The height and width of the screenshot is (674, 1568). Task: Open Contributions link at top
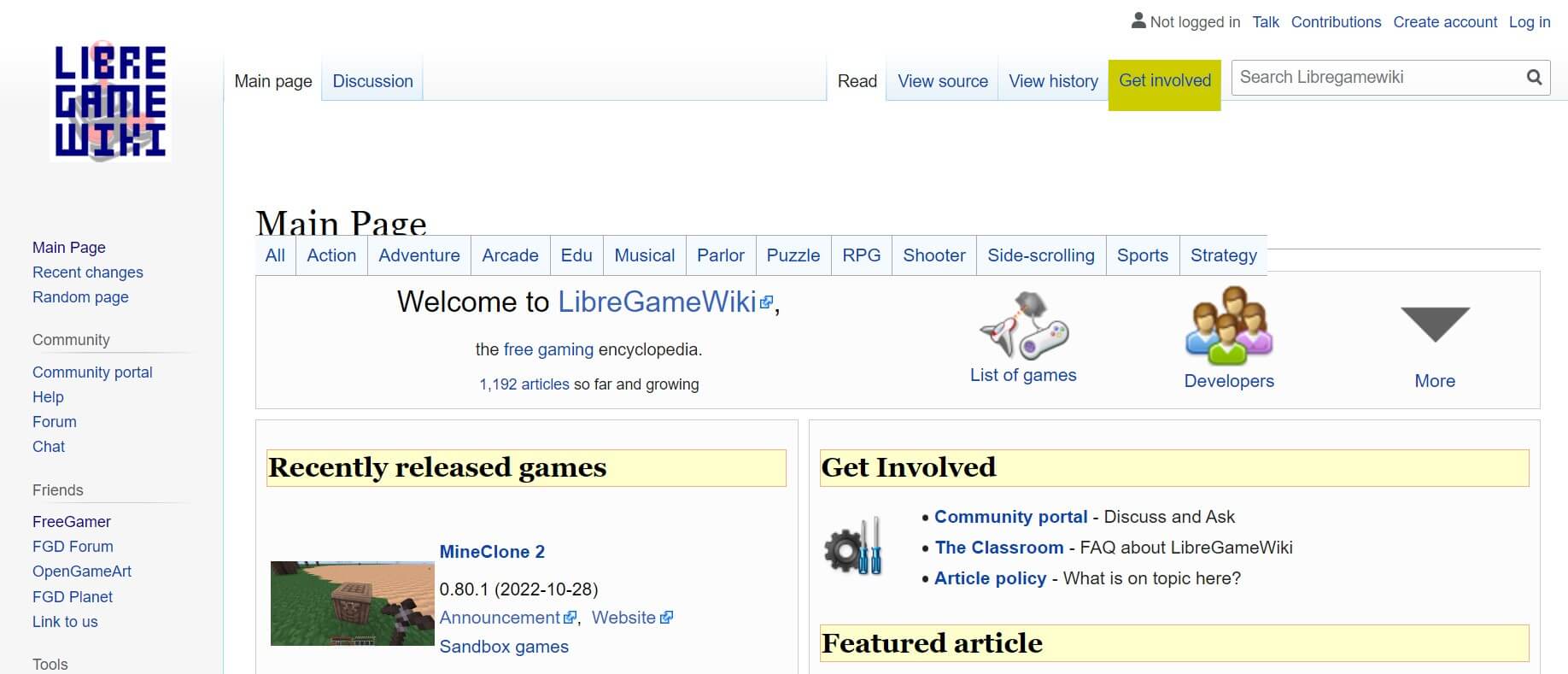[x=1336, y=22]
